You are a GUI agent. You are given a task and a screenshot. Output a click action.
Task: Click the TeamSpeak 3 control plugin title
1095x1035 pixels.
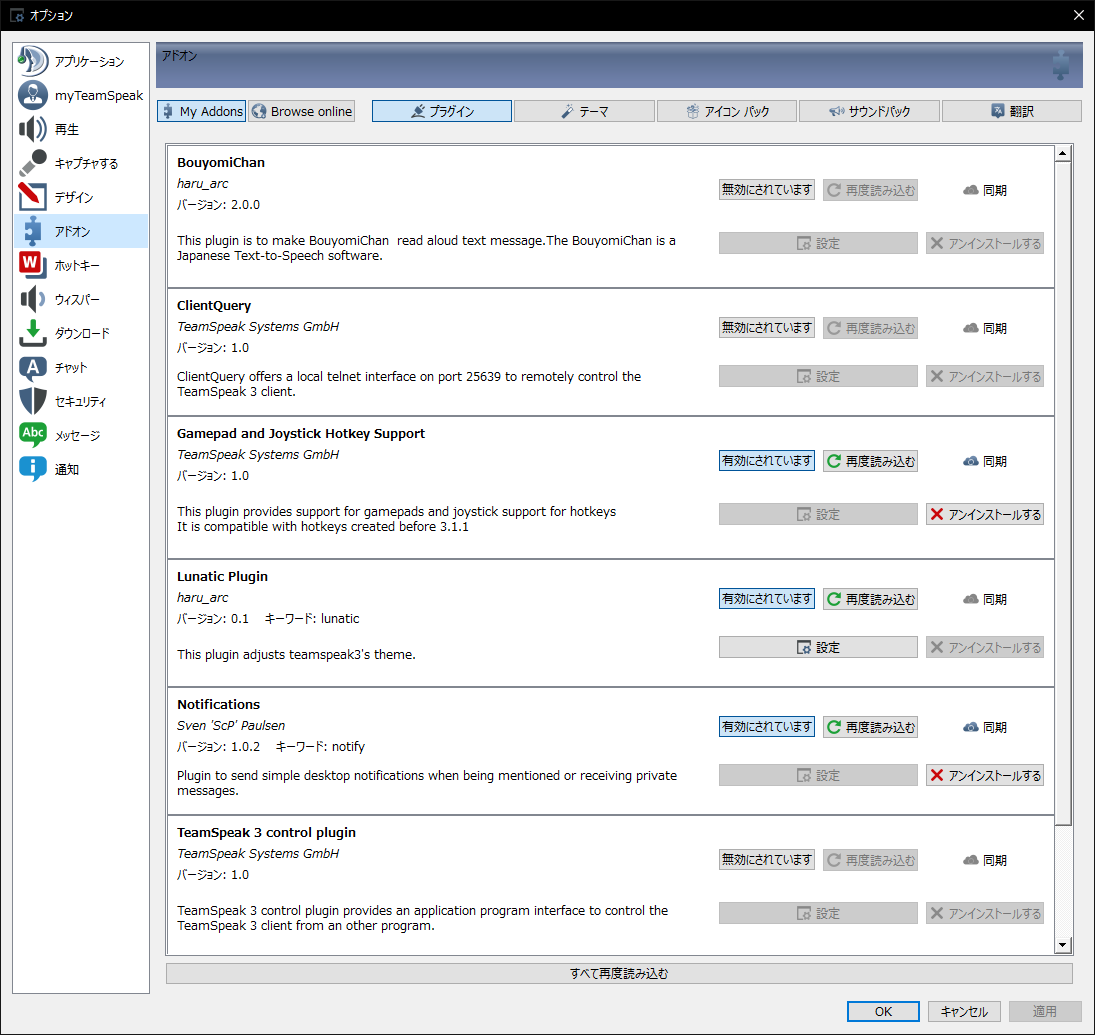[x=266, y=832]
